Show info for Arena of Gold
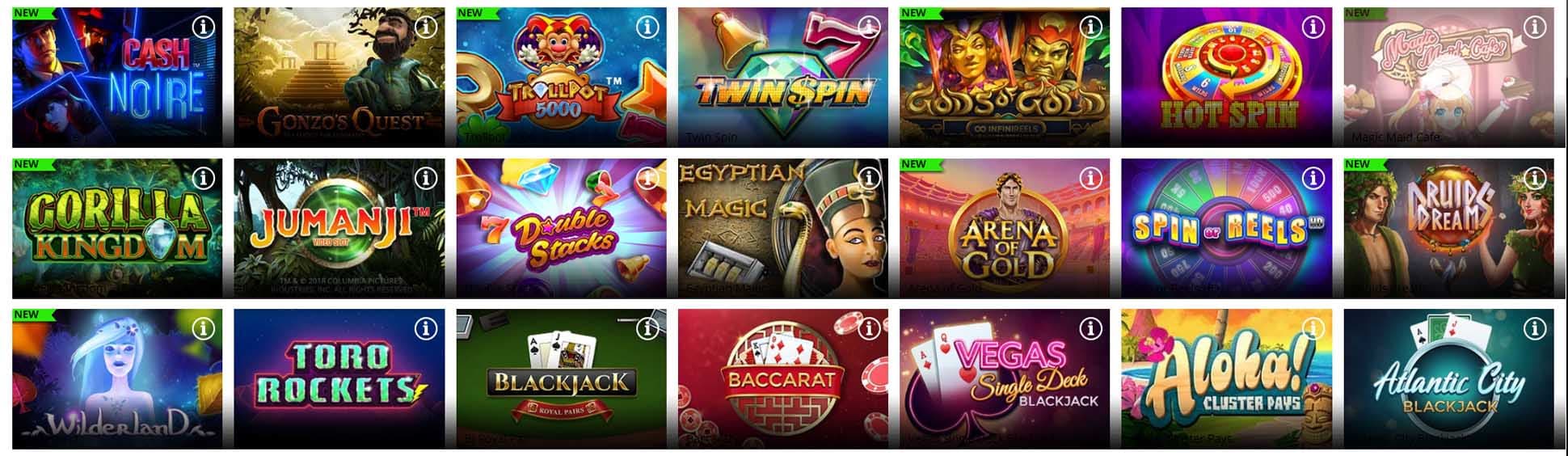The height and width of the screenshot is (456, 1568). click(1090, 177)
